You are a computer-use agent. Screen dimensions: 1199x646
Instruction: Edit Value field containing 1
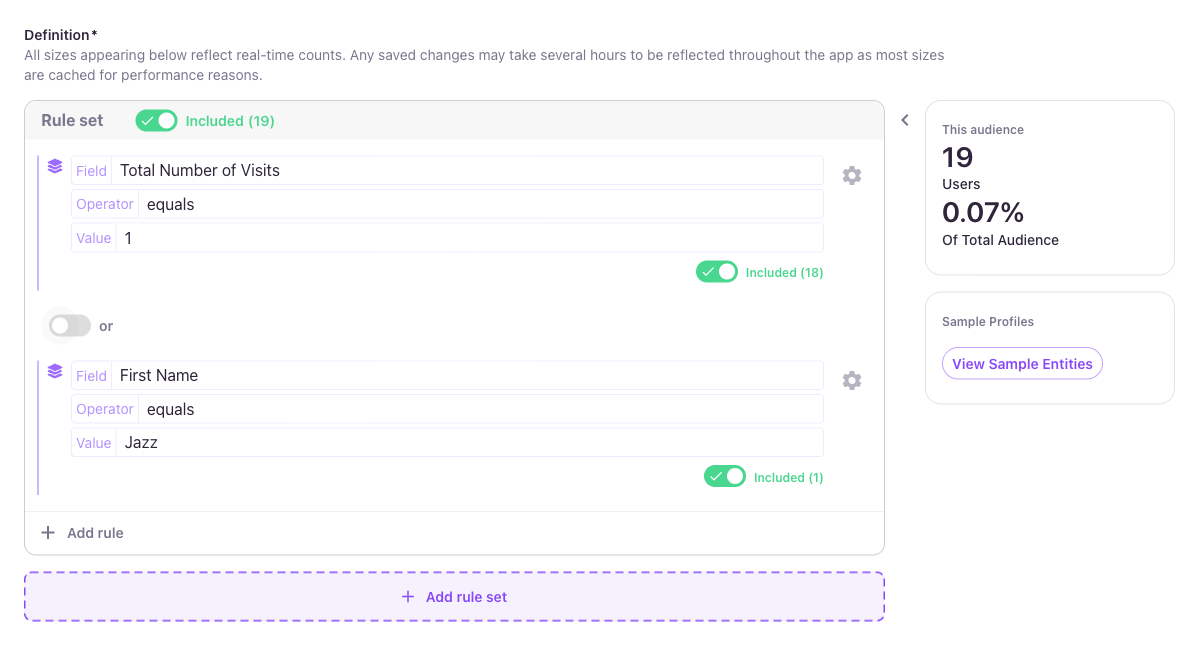coord(447,238)
